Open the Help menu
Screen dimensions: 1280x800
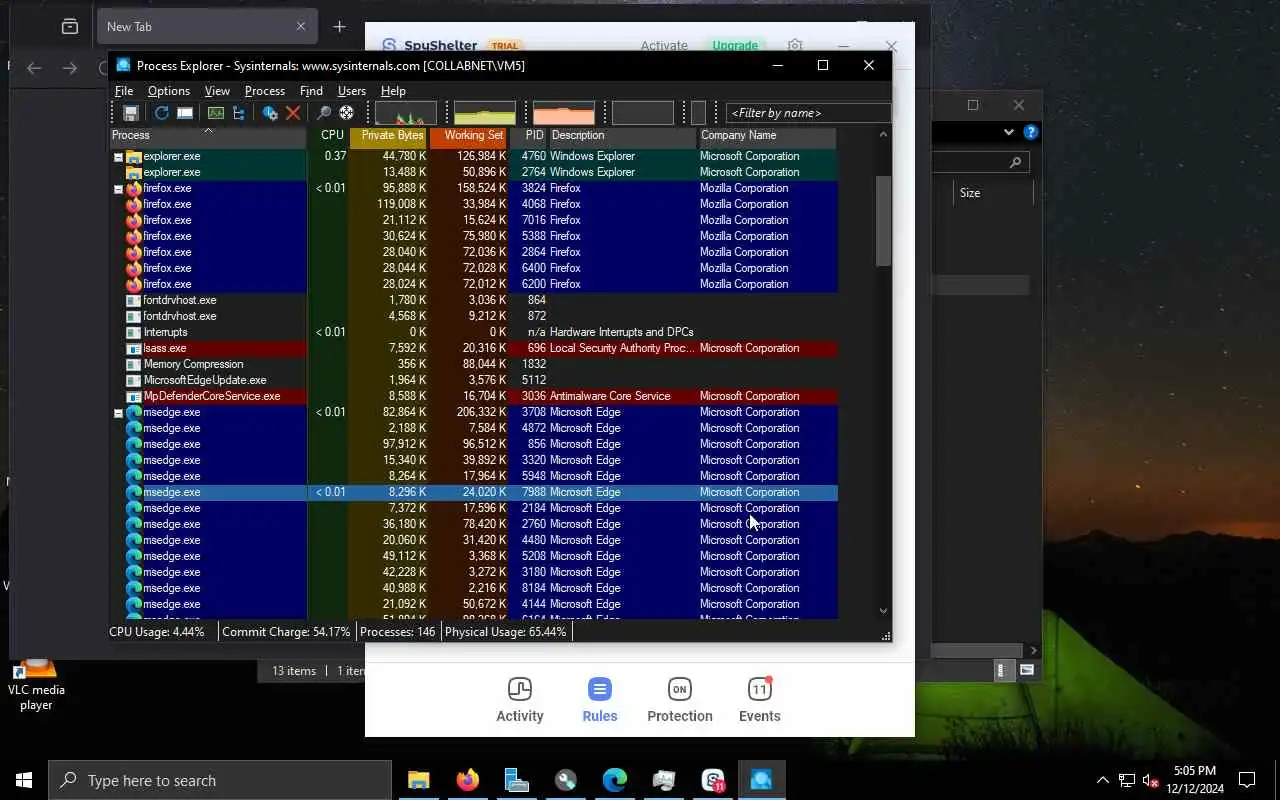pyautogui.click(x=393, y=91)
